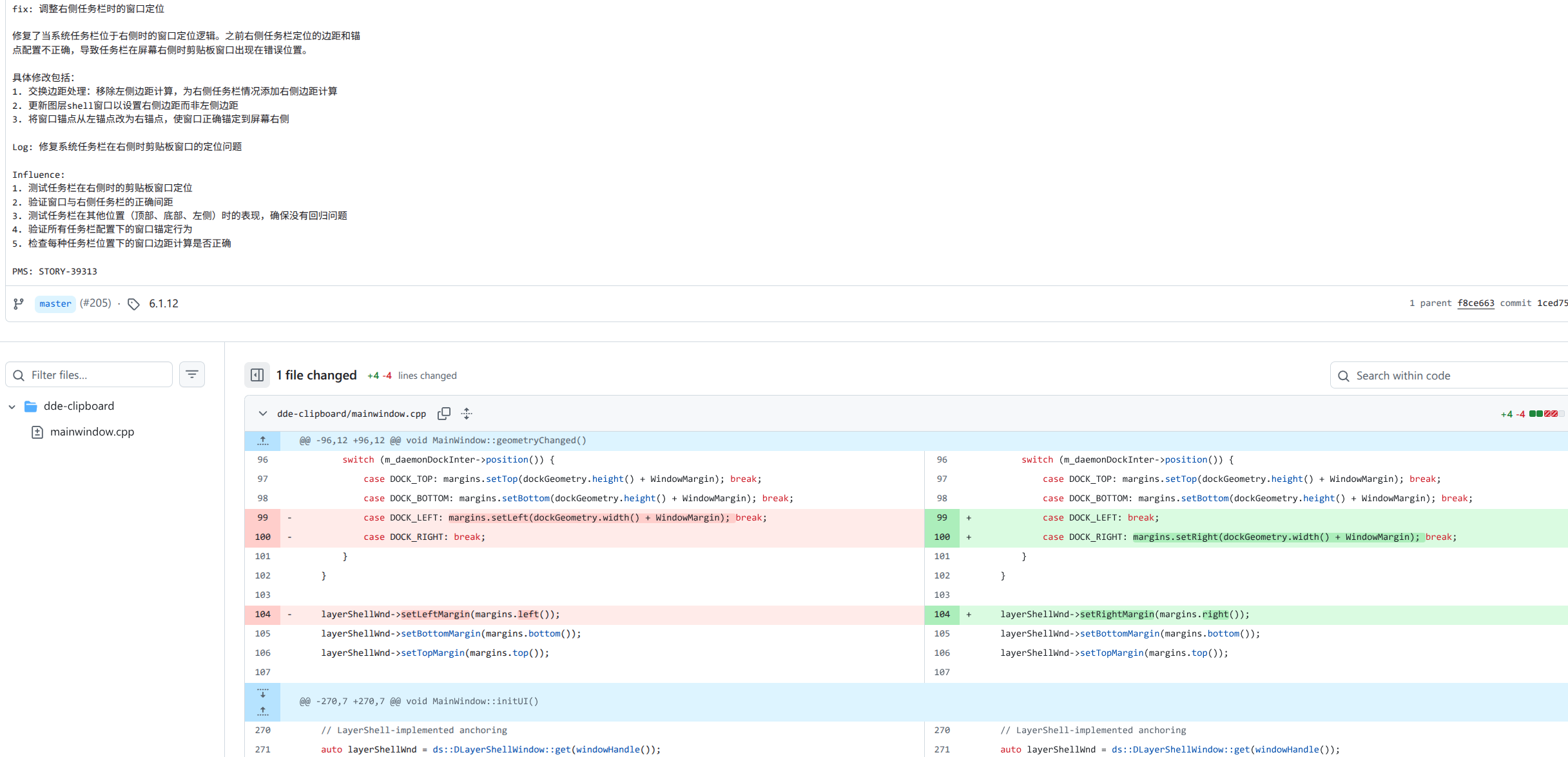Focus the Filter files input field
Screen dimensions: 1568x757
(x=89, y=375)
